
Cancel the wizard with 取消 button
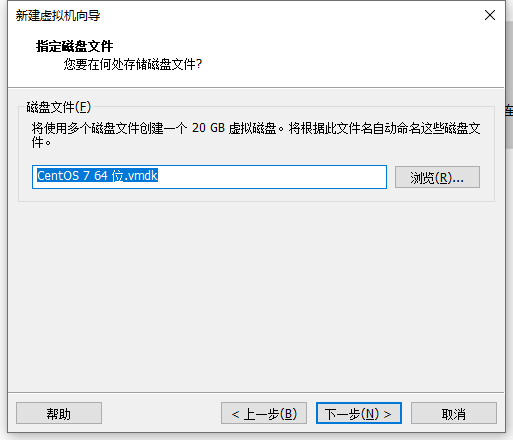click(454, 413)
